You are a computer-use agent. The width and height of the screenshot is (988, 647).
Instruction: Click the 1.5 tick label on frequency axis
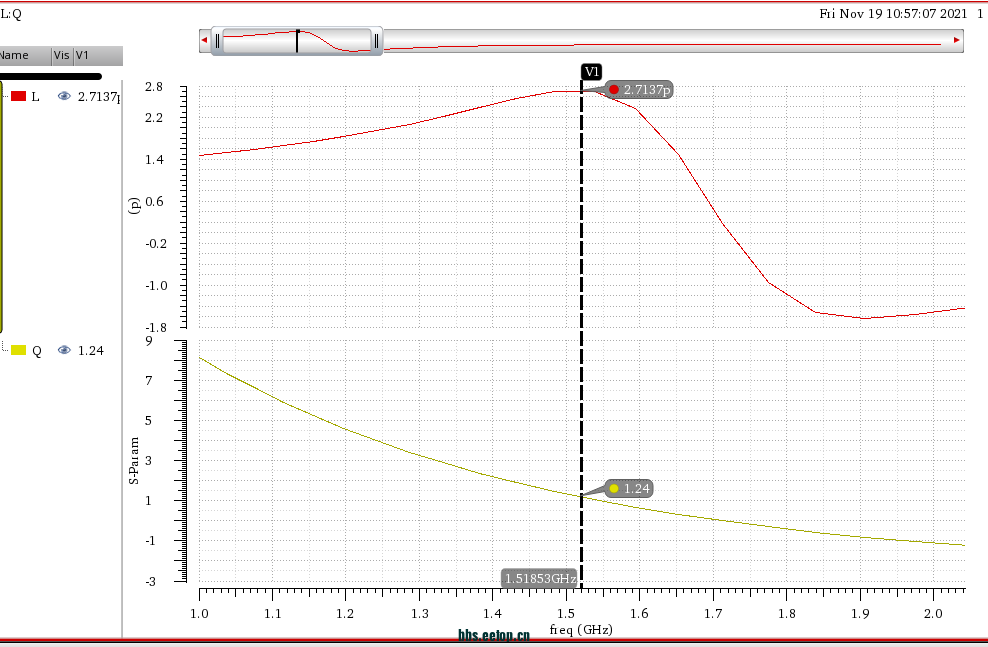coord(566,614)
